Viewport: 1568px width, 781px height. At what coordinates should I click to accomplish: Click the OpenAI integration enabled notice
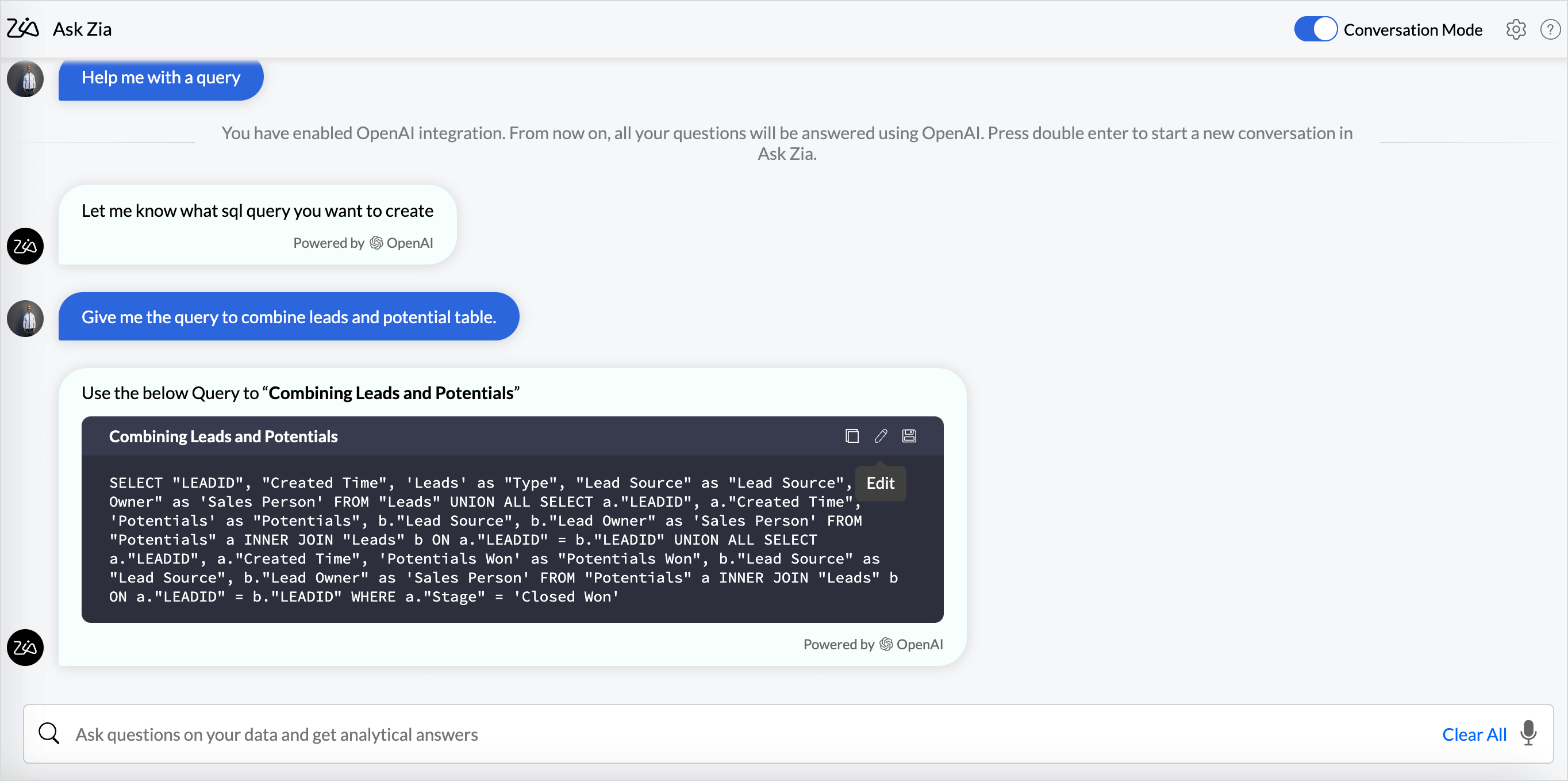[x=786, y=143]
